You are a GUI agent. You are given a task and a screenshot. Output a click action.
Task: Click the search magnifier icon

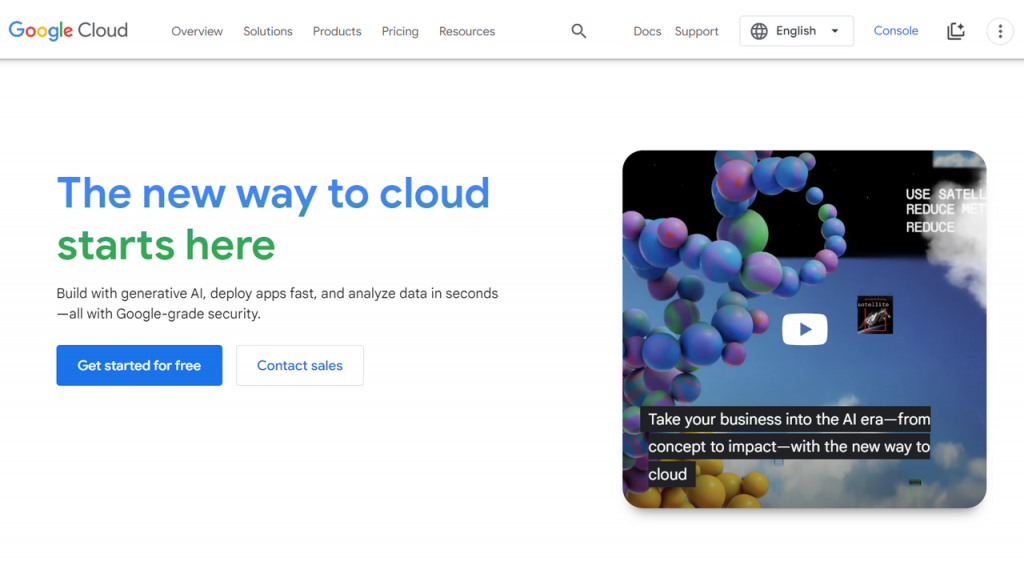click(x=579, y=31)
